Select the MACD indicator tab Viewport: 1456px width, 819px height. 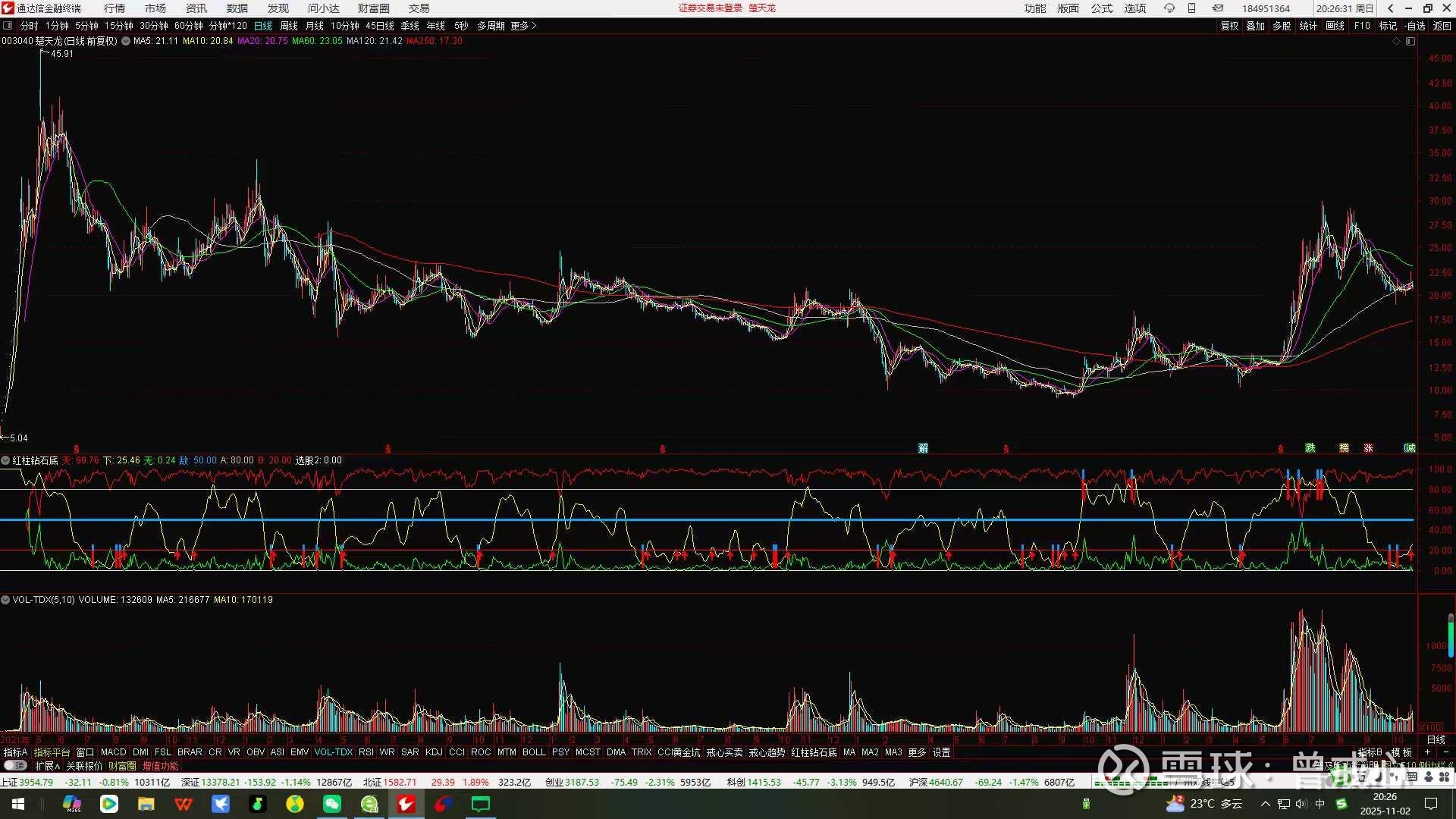pos(113,752)
